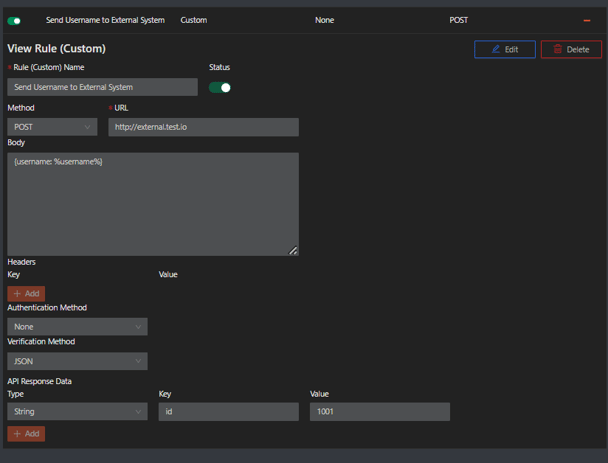This screenshot has width=608, height=463.
Task: Click the API response Key field containing id
Action: tap(228, 412)
